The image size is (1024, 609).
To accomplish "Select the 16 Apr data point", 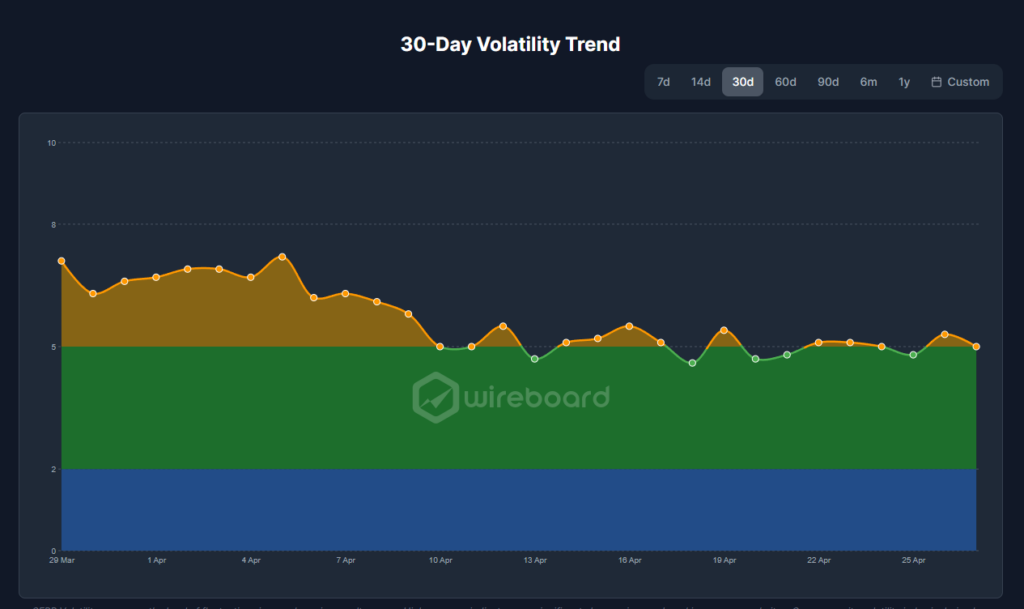I will [x=629, y=326].
